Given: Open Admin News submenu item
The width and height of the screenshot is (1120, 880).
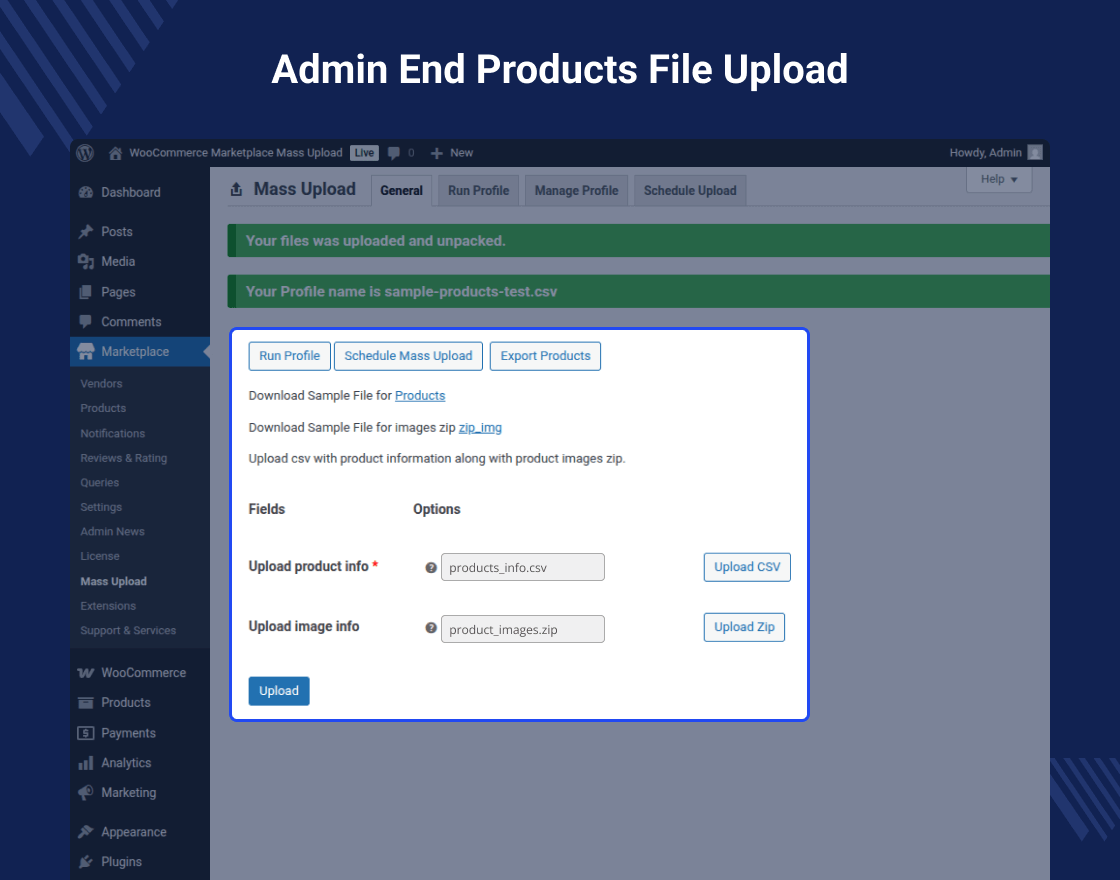Looking at the screenshot, I should click(112, 531).
